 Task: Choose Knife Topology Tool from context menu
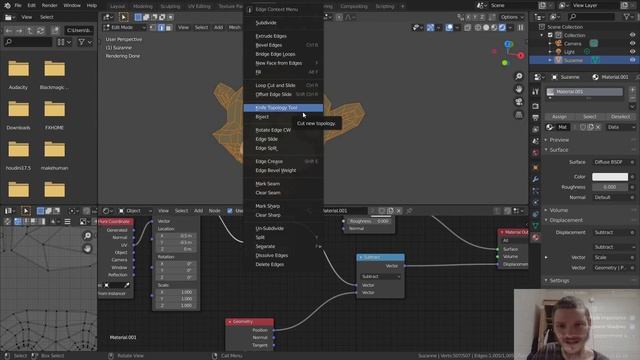coord(283,108)
